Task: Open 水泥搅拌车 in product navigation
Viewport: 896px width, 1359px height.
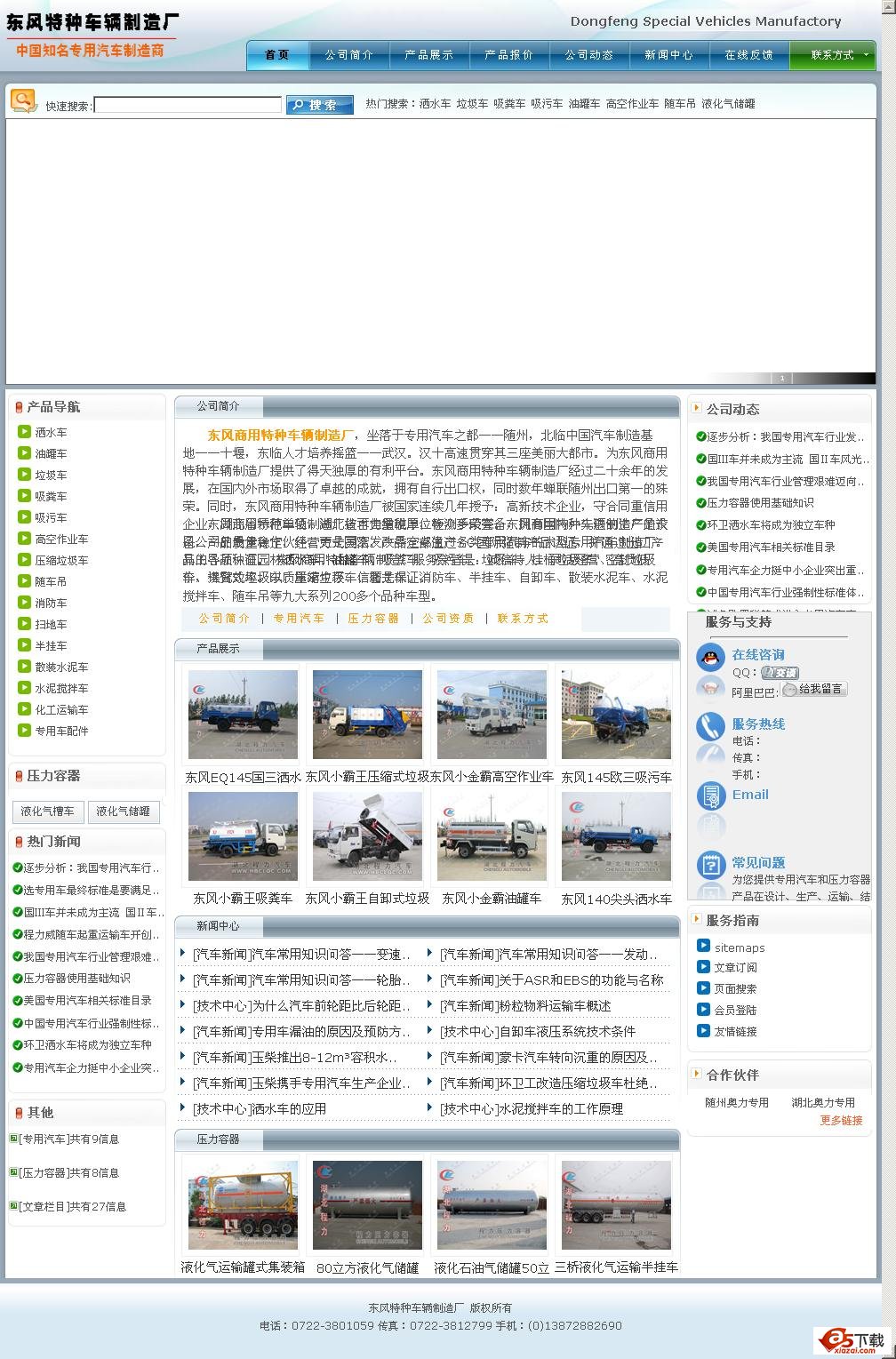Action: tap(61, 688)
